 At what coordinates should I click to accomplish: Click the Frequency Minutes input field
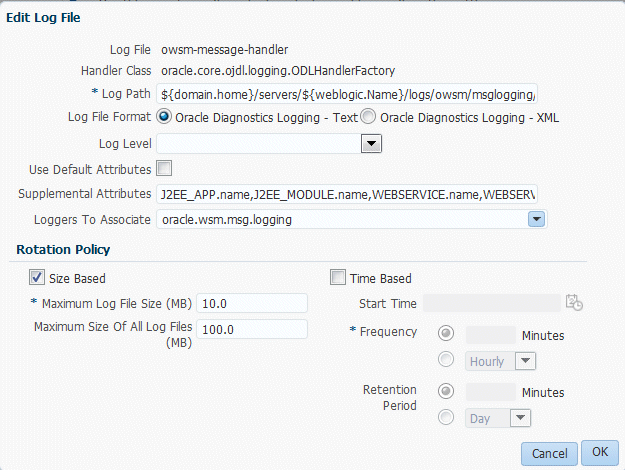tap(491, 335)
